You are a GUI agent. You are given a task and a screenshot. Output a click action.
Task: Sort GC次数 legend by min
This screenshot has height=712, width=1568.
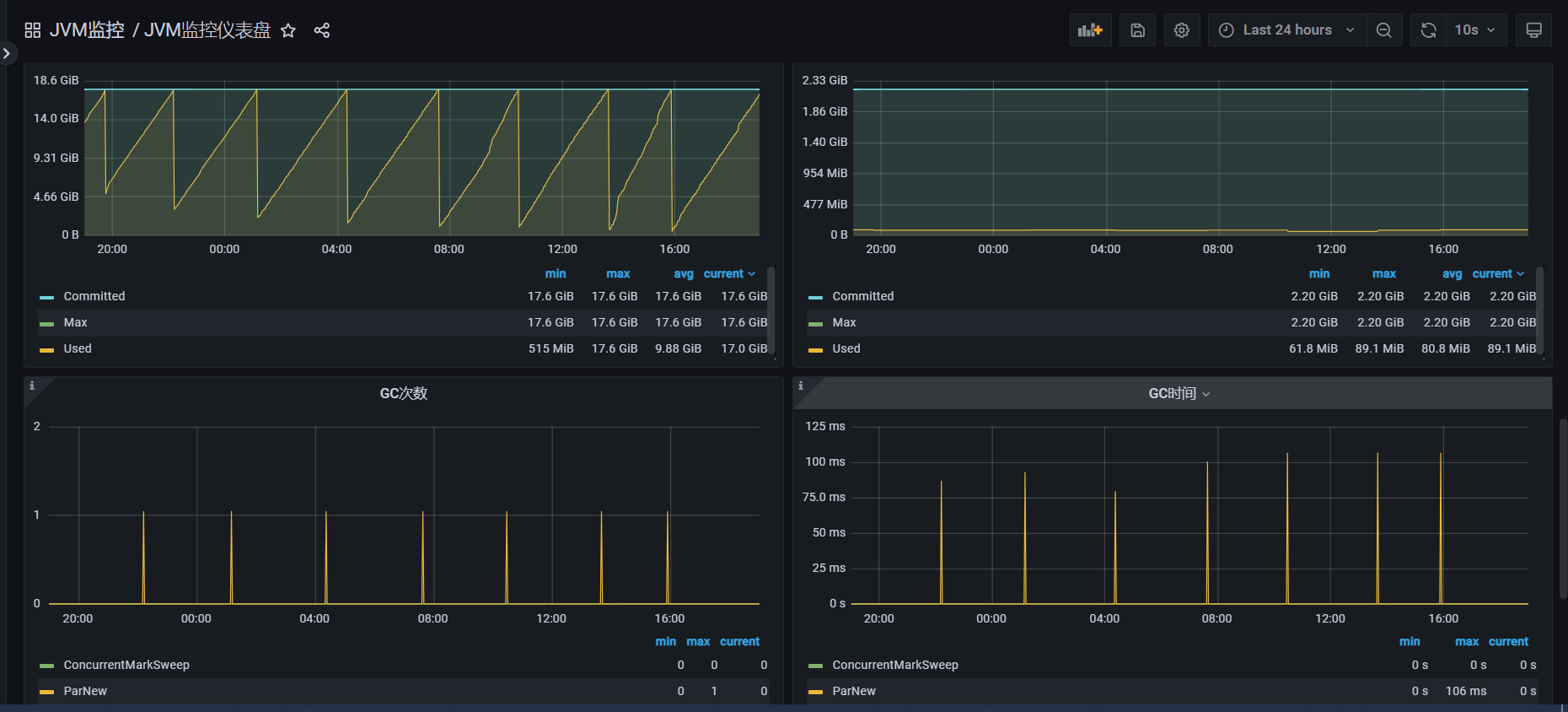point(666,642)
